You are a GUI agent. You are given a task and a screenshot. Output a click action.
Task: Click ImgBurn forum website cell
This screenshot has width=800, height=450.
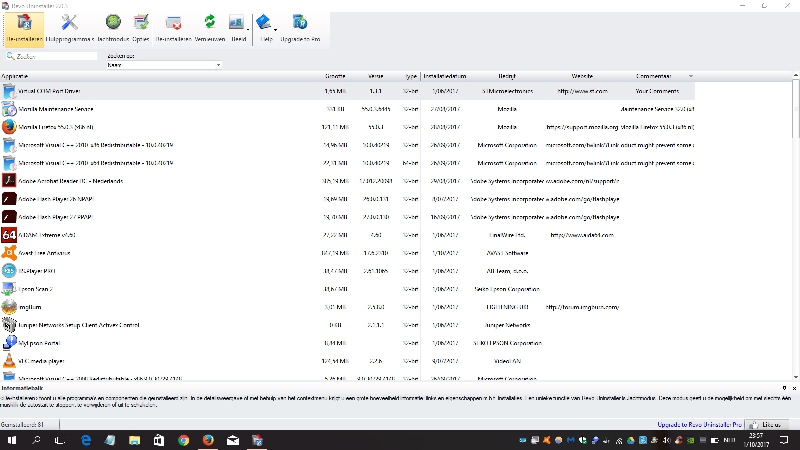(x=582, y=307)
